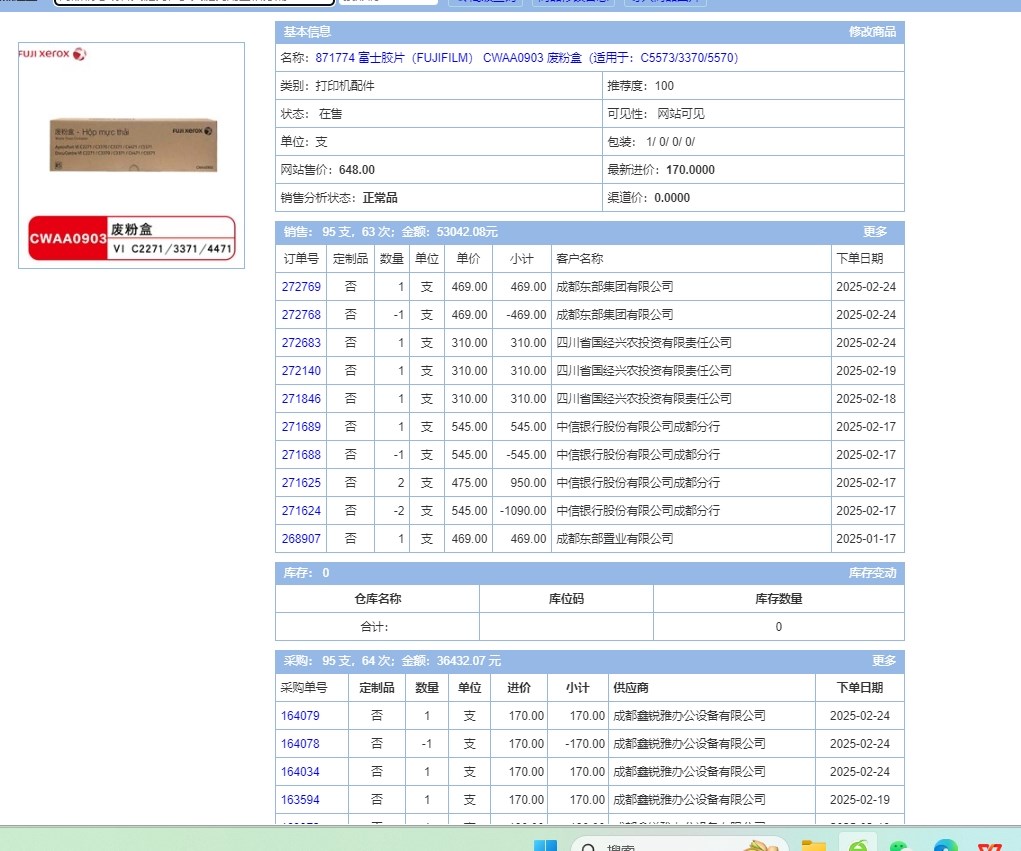This screenshot has height=851, width=1021.
Task: Open WeChat from the taskbar
Action: click(899, 845)
